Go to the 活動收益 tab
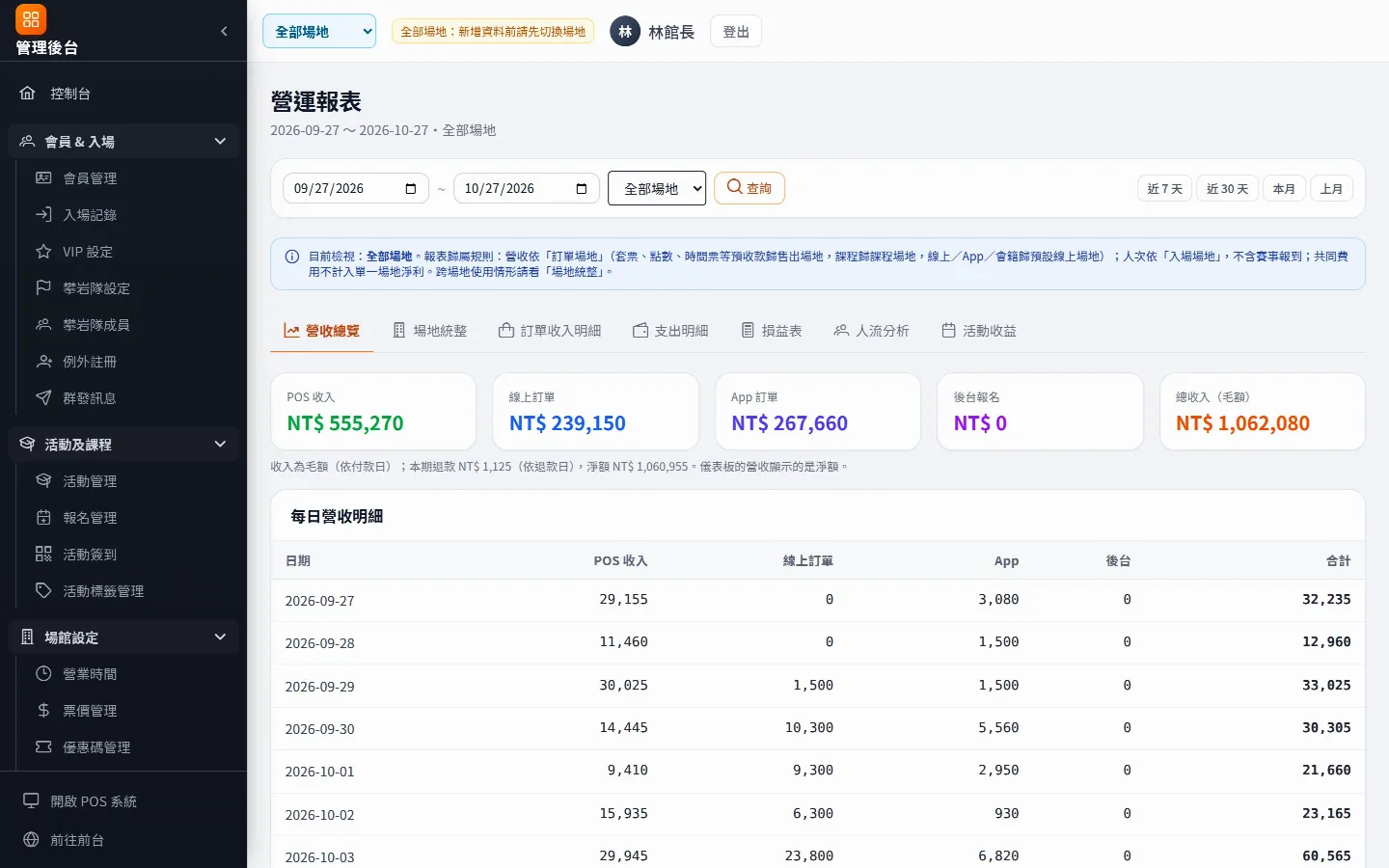This screenshot has width=1389, height=868. pos(979,331)
